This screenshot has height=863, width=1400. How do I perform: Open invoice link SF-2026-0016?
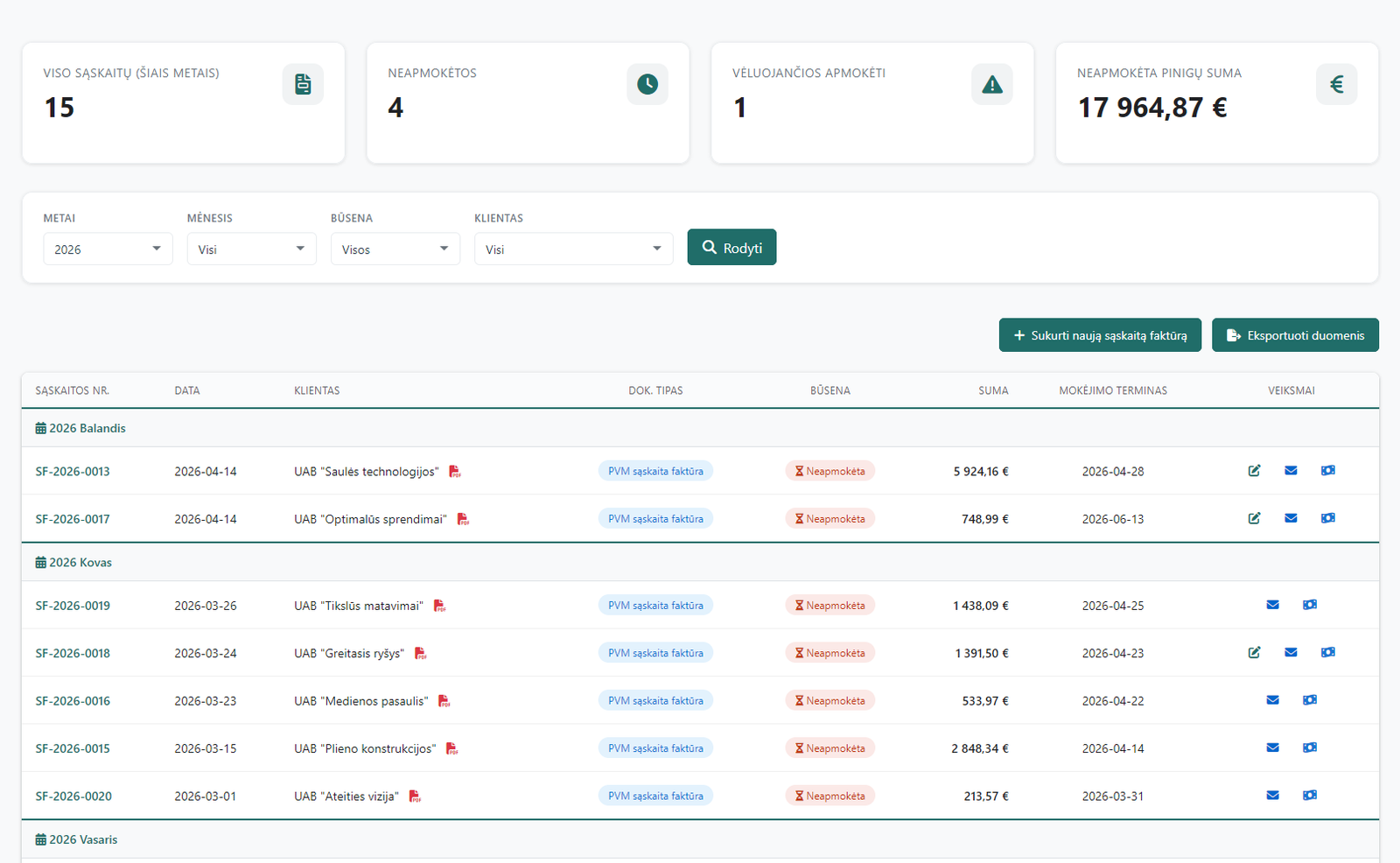(x=73, y=701)
